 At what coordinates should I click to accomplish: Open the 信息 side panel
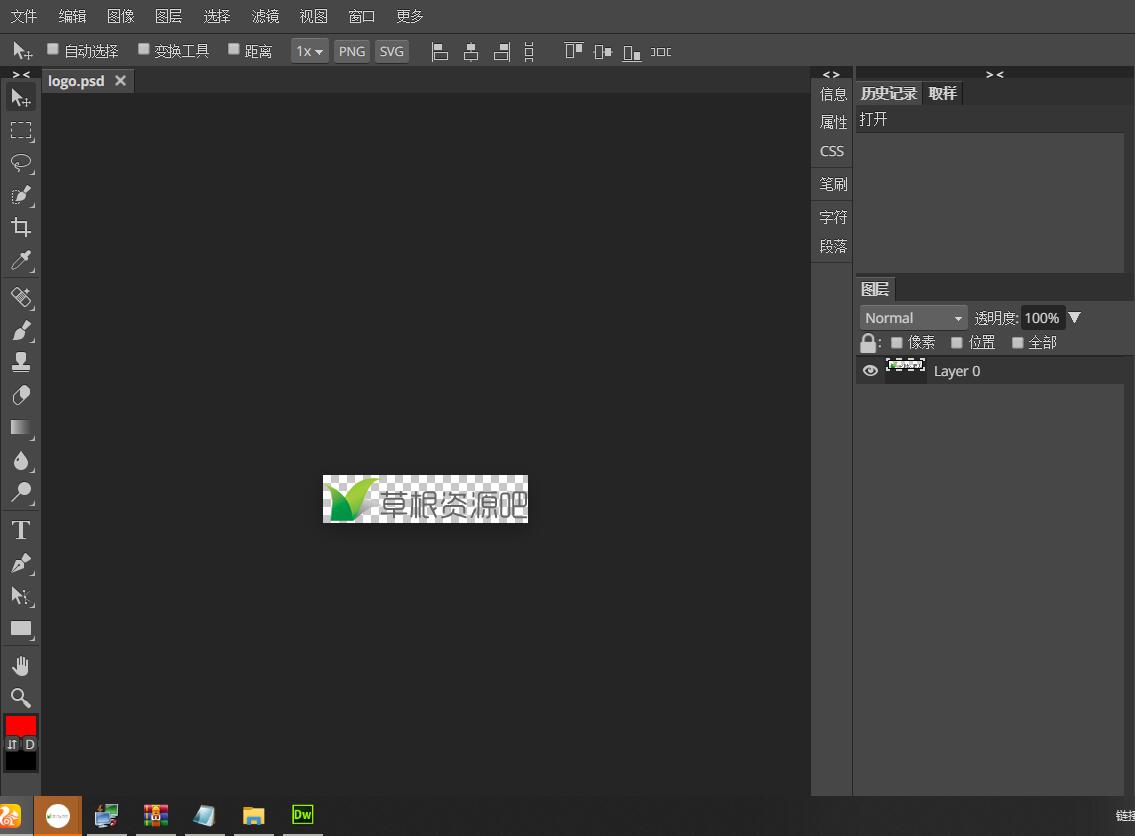832,94
